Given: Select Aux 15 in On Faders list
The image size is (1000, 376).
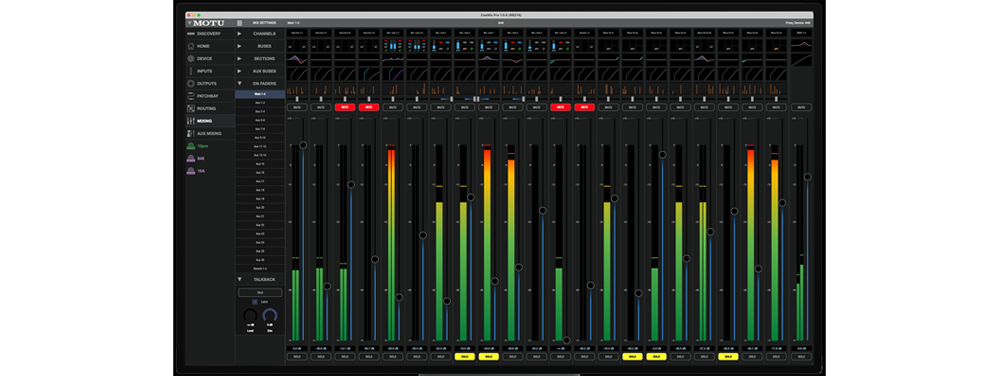Looking at the screenshot, I should [x=260, y=164].
